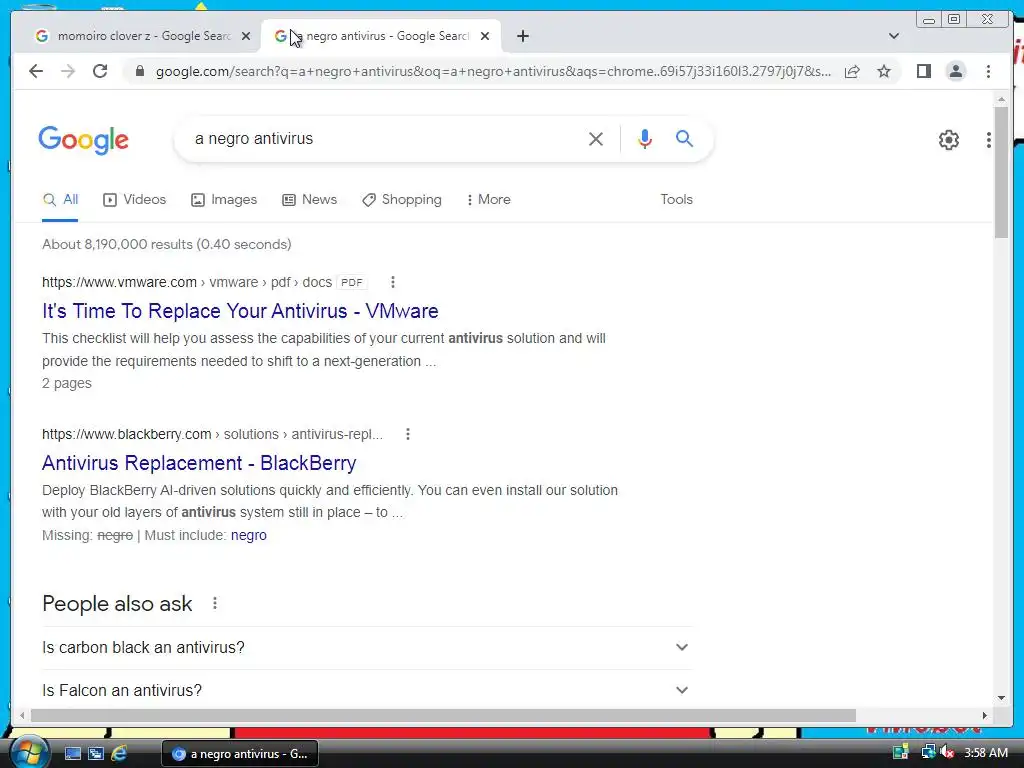Screen dimensions: 1024x768
Task: Open a new tab with plus button
Action: point(522,36)
